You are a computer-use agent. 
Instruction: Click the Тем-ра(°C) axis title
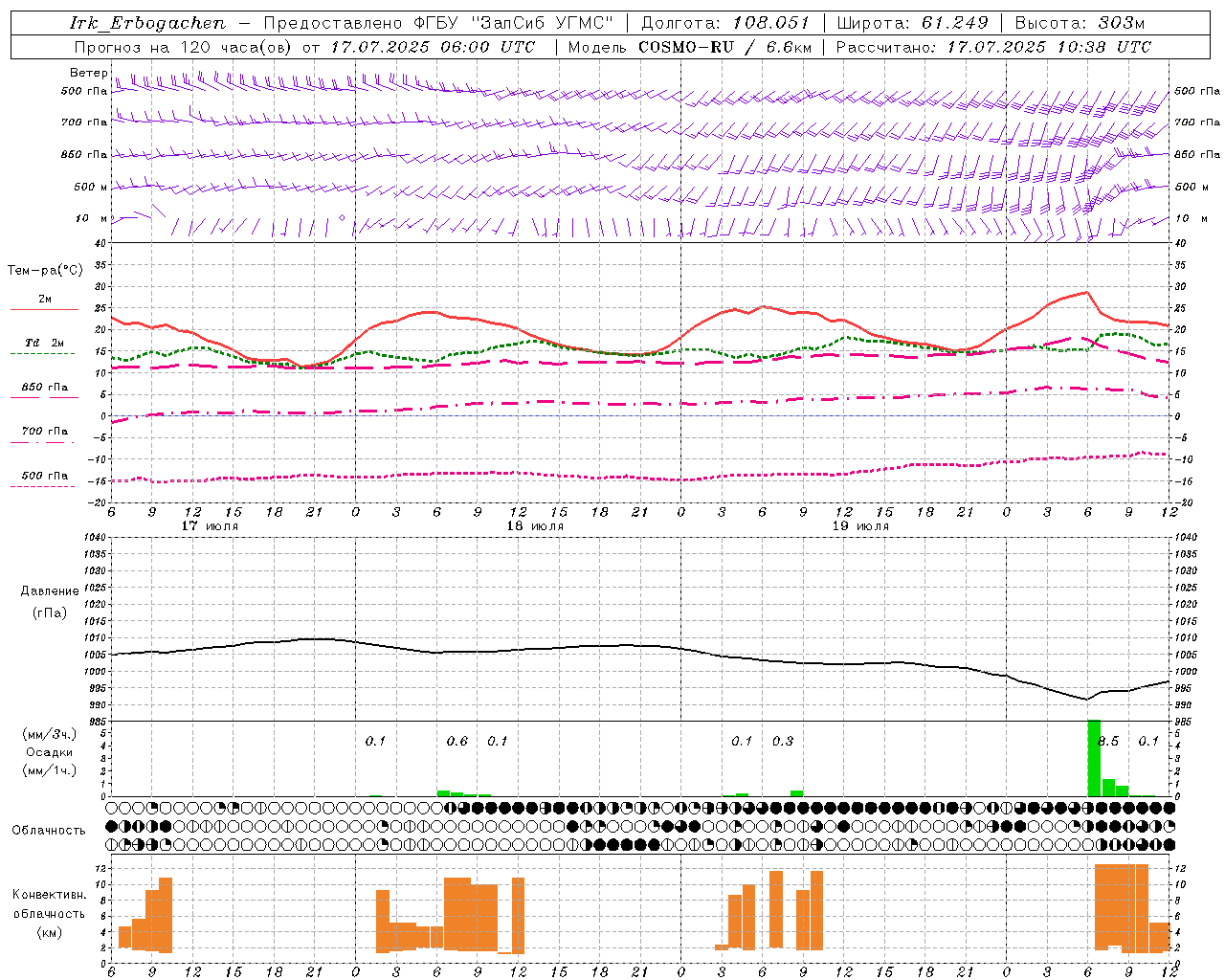pos(45,271)
